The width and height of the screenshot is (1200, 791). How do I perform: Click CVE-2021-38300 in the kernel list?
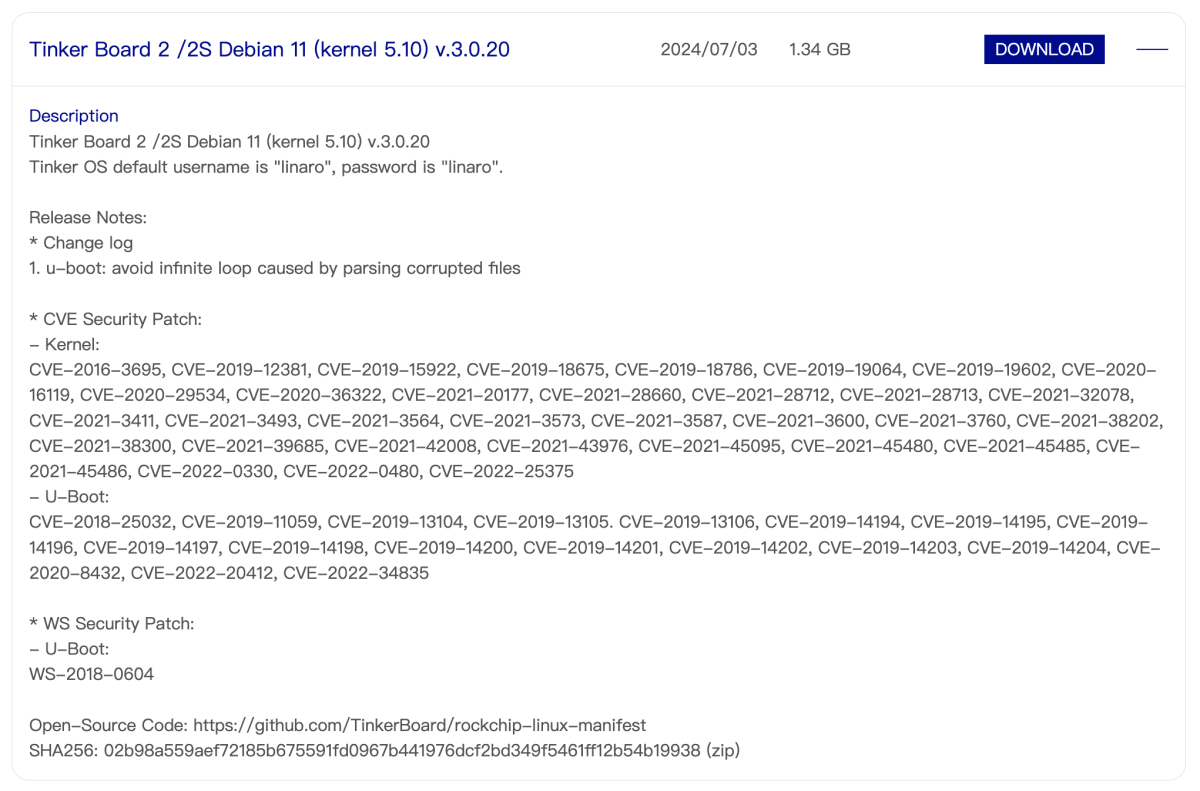point(101,446)
